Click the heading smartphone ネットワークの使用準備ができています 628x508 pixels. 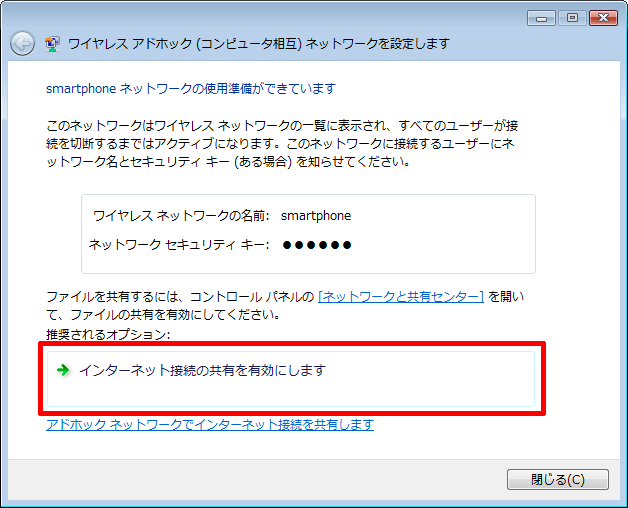click(x=191, y=89)
